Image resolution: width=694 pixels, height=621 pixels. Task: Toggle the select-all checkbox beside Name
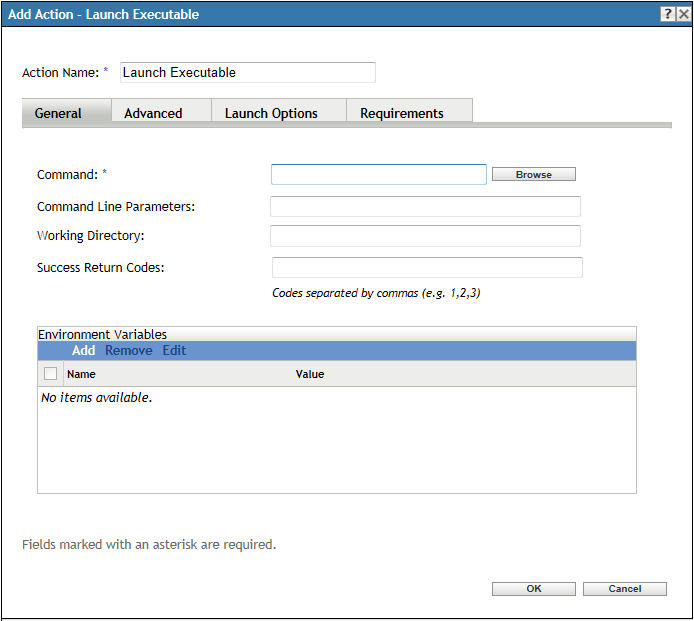click(x=50, y=374)
